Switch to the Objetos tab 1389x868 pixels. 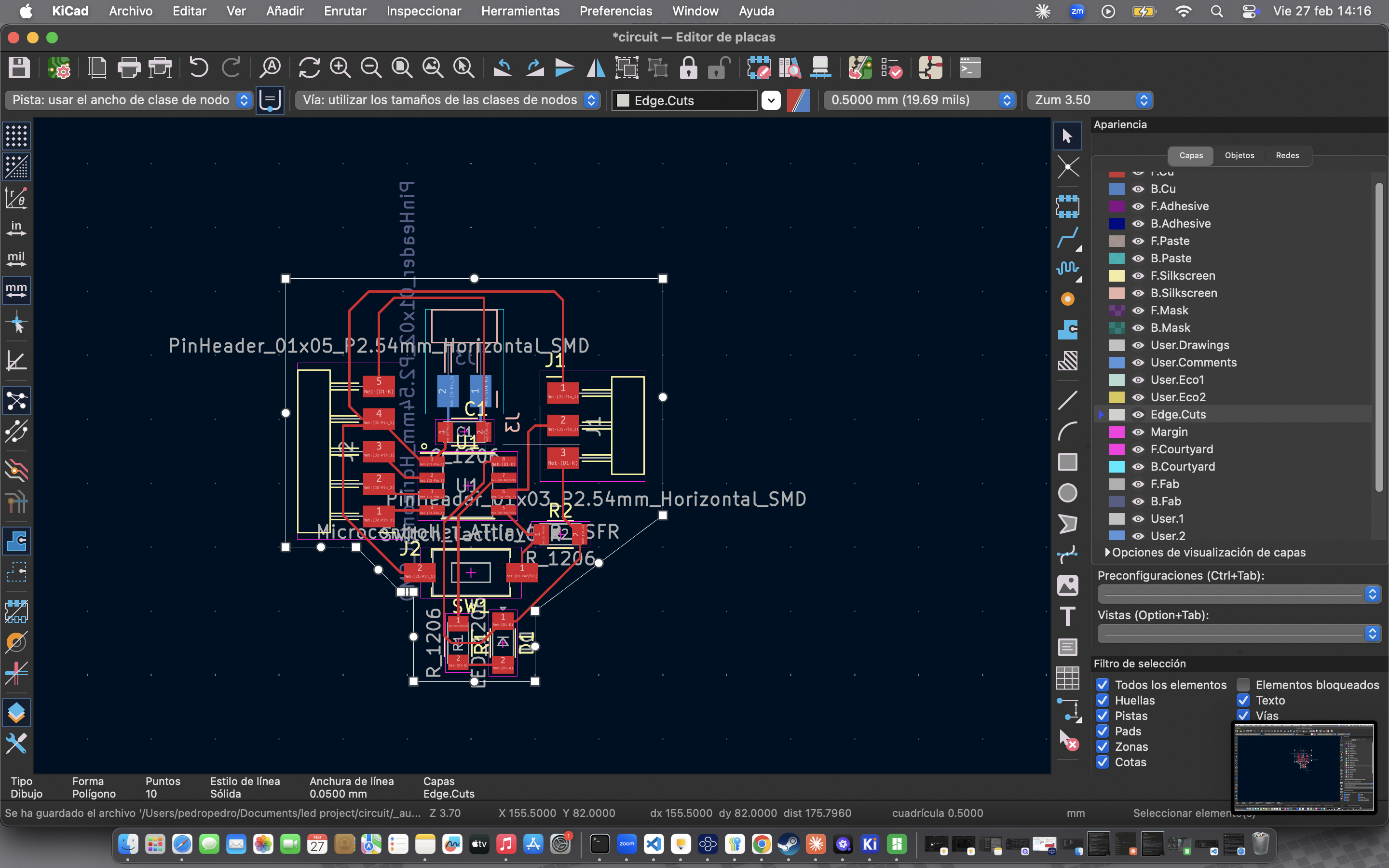1239,155
